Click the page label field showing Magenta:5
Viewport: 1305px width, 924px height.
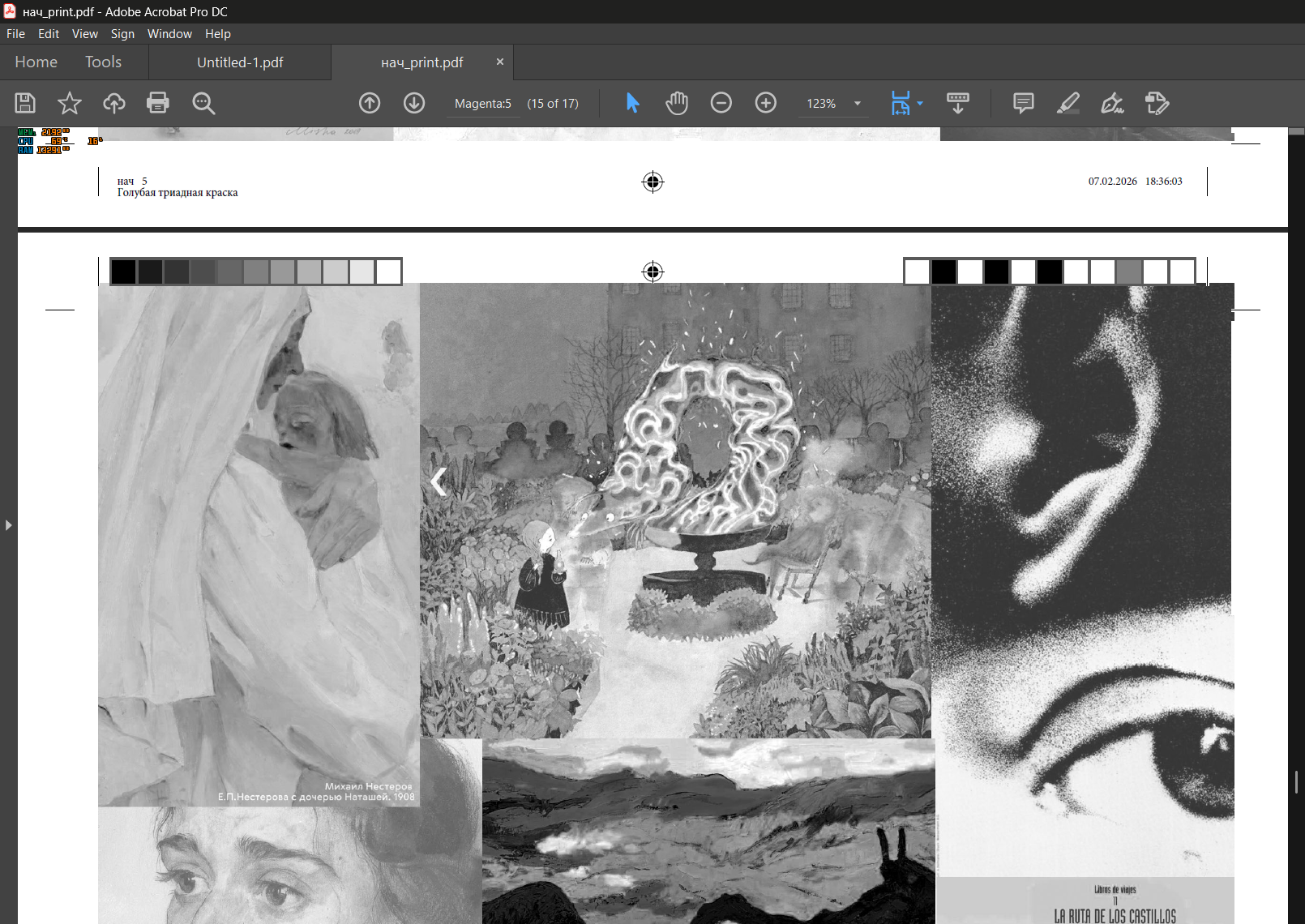483,104
